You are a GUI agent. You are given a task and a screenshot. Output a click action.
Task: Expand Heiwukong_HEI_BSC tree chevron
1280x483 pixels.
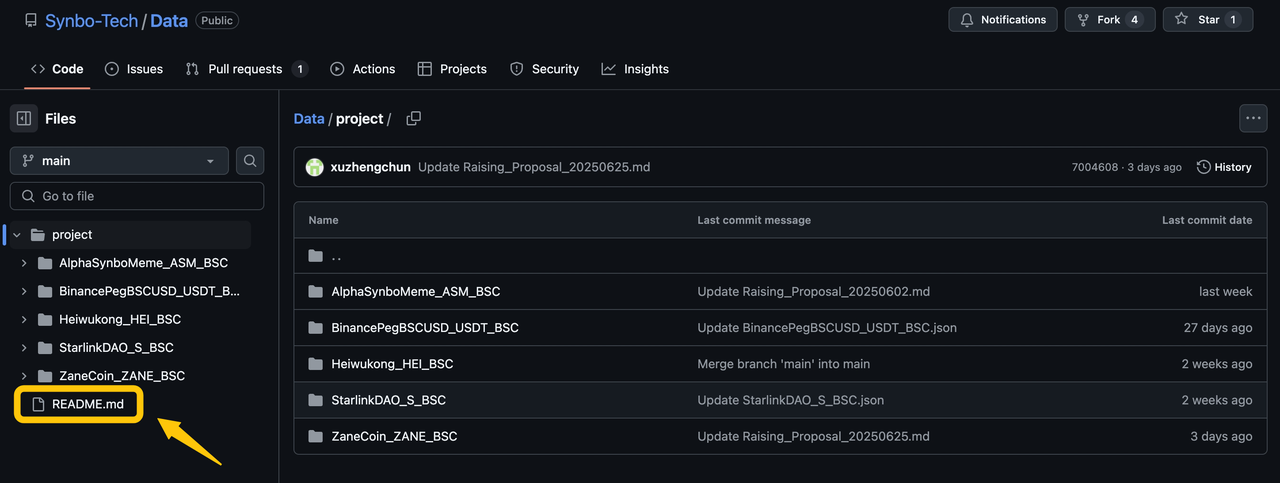(x=24, y=319)
